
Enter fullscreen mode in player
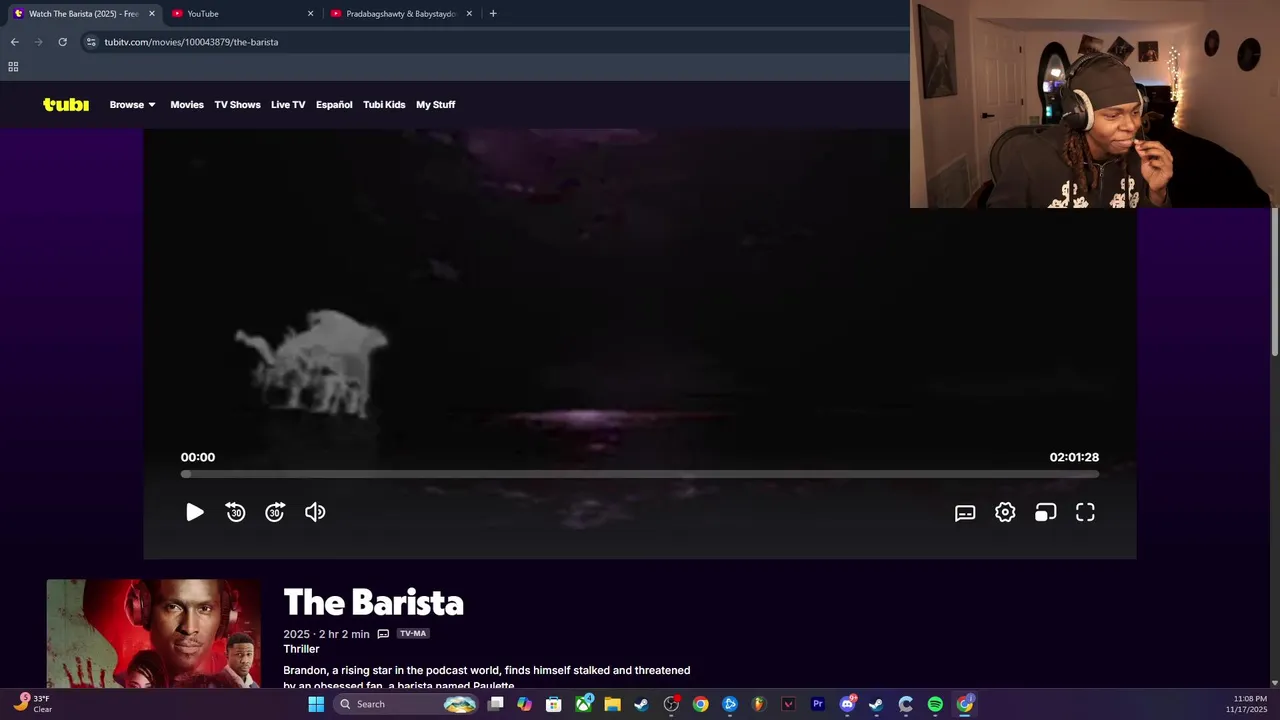pos(1085,512)
